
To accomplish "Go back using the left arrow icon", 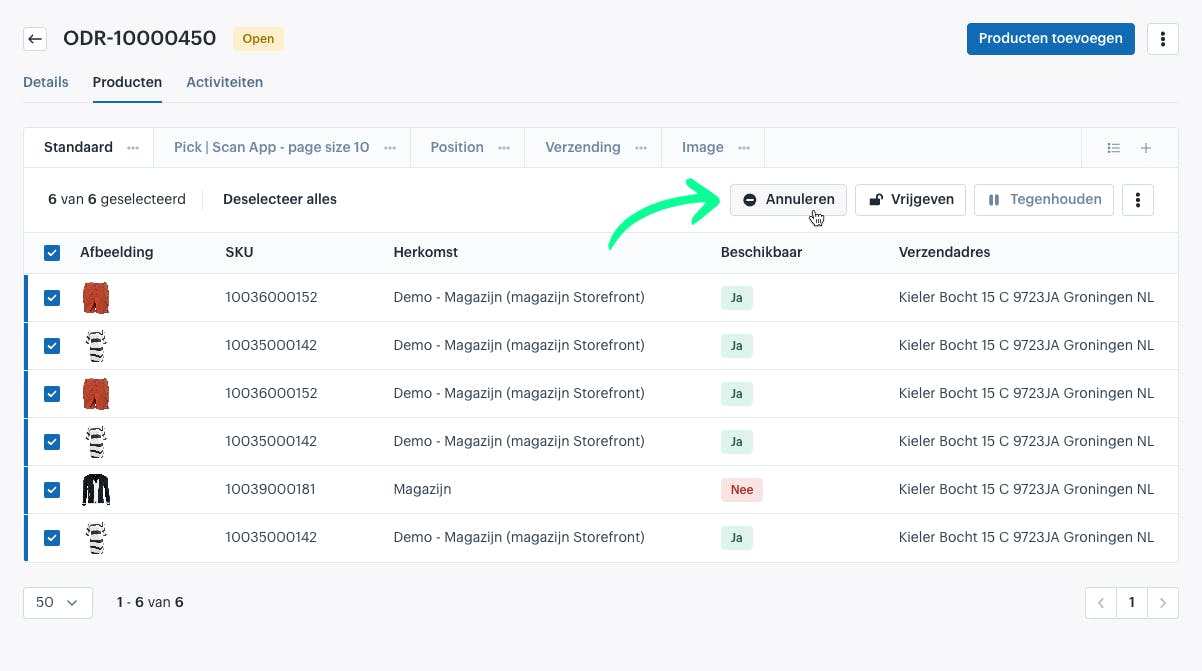I will pos(35,39).
